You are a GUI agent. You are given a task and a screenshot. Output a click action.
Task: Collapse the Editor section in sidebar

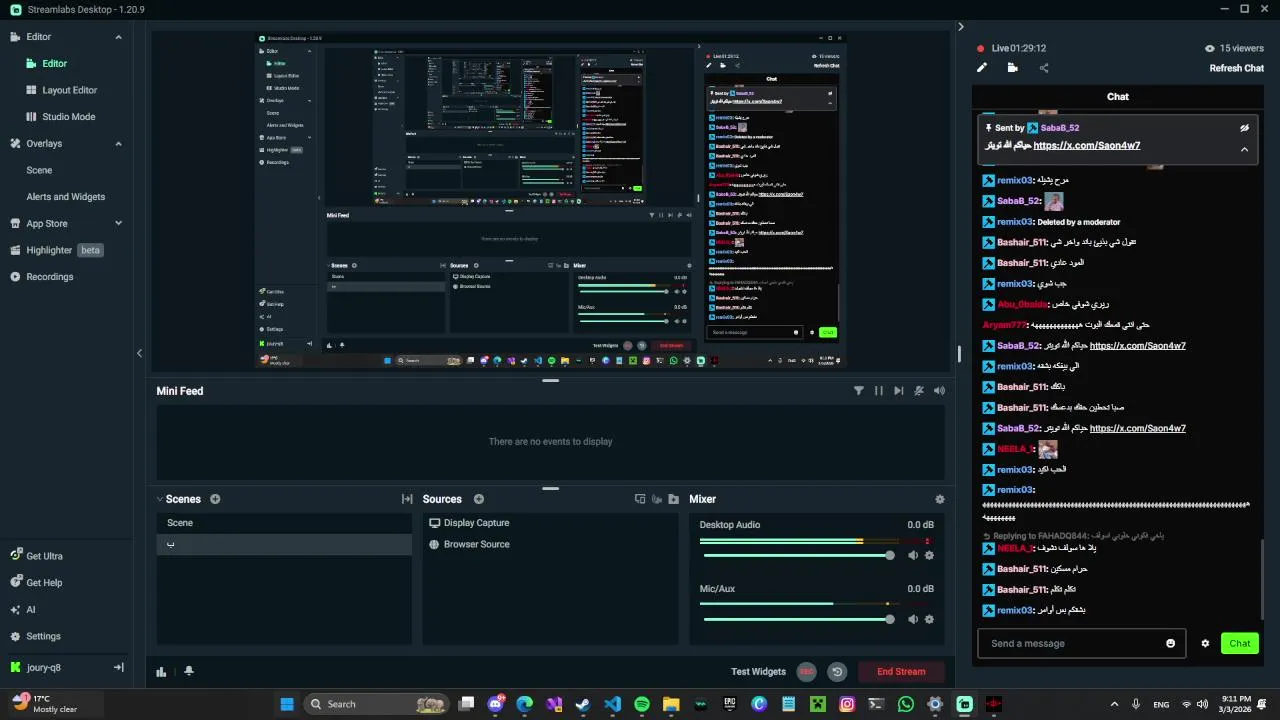point(118,37)
